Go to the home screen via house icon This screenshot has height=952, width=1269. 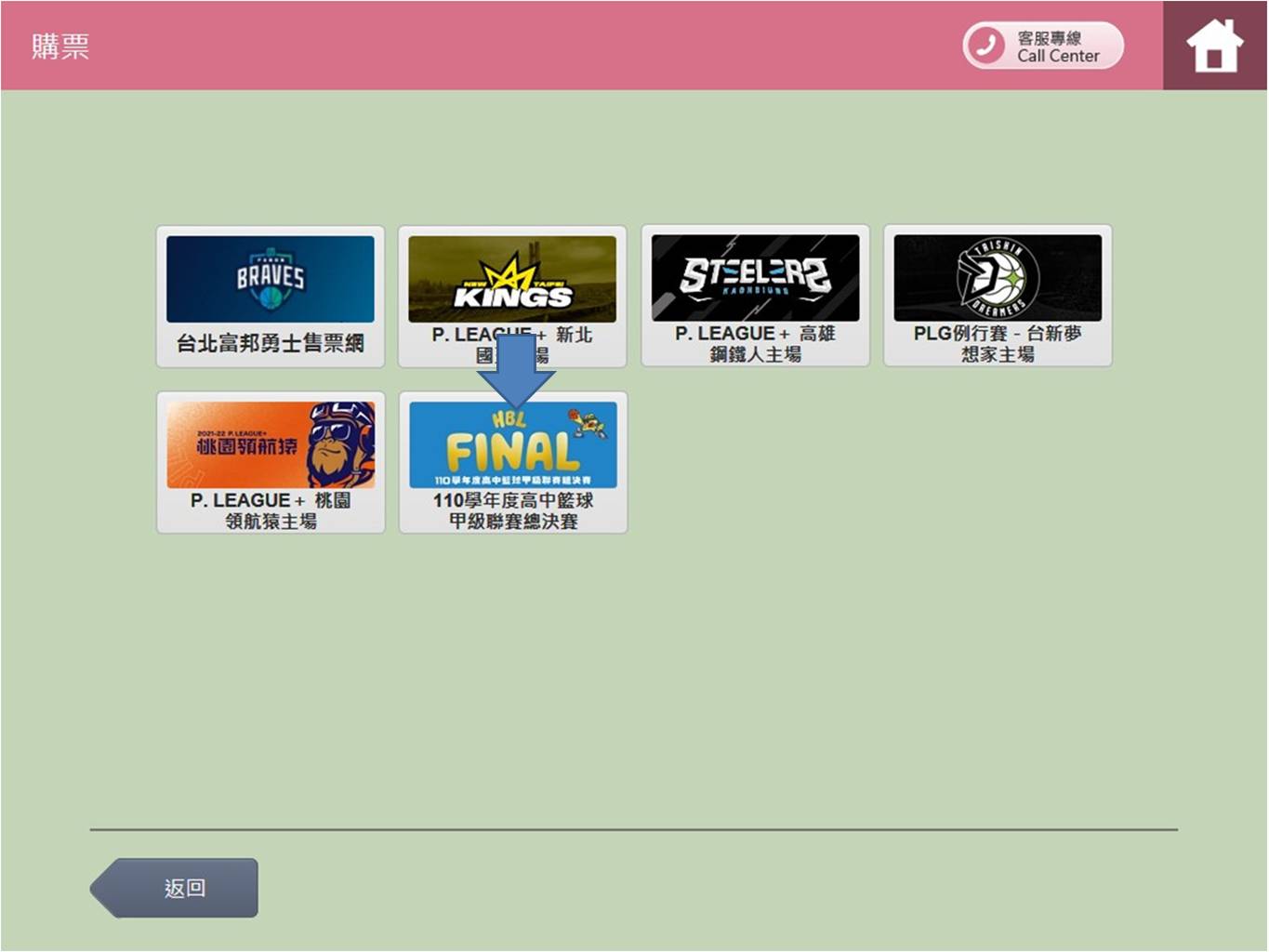tap(1214, 46)
